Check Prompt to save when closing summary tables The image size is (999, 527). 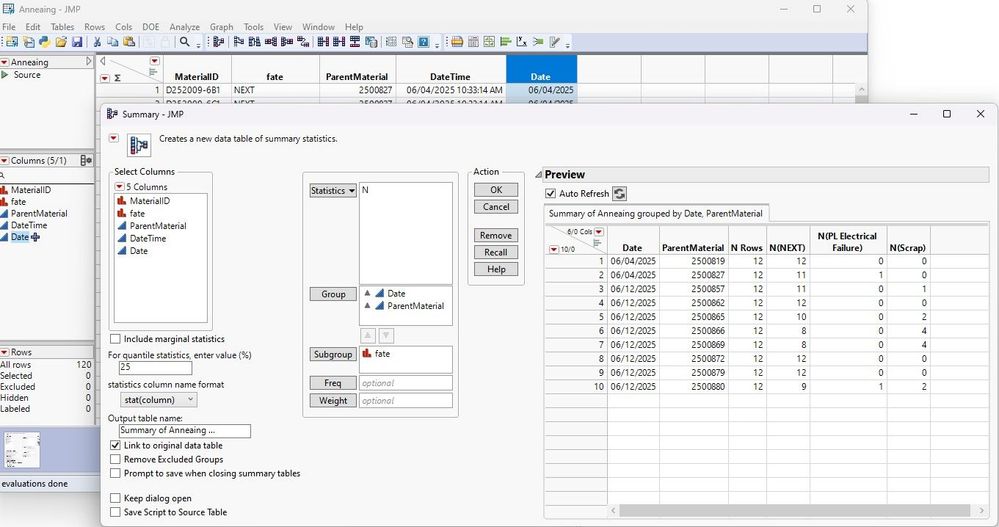[115, 473]
